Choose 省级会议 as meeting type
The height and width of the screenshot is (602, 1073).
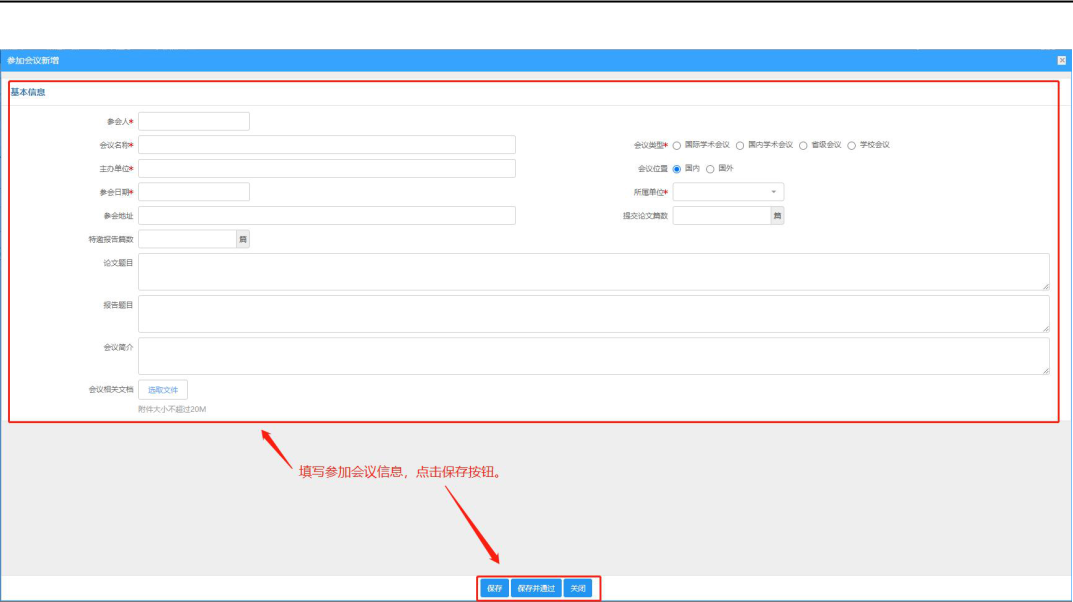tap(803, 146)
